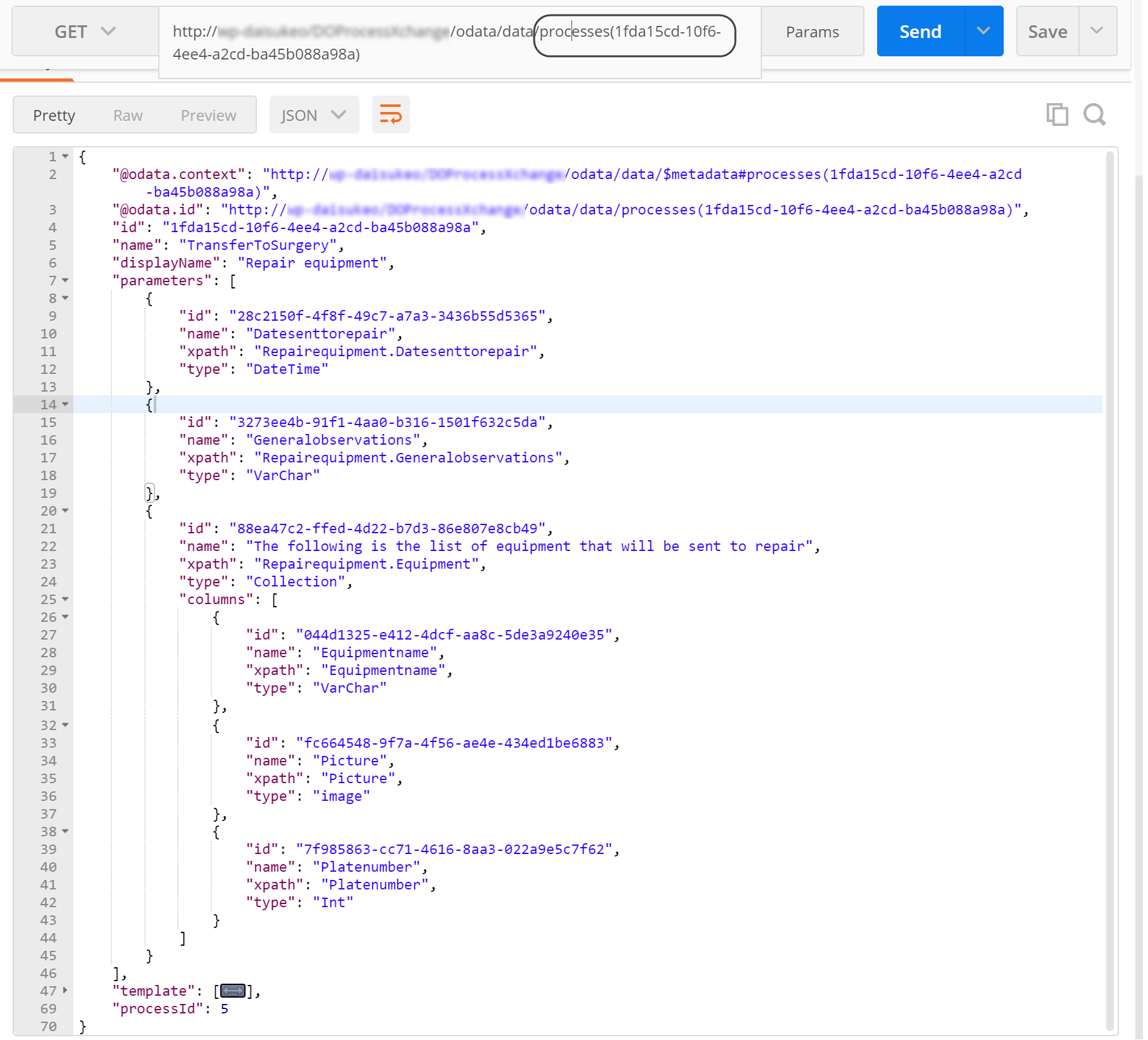1148x1040 pixels.
Task: Expand the template array at line 47
Action: (x=65, y=991)
